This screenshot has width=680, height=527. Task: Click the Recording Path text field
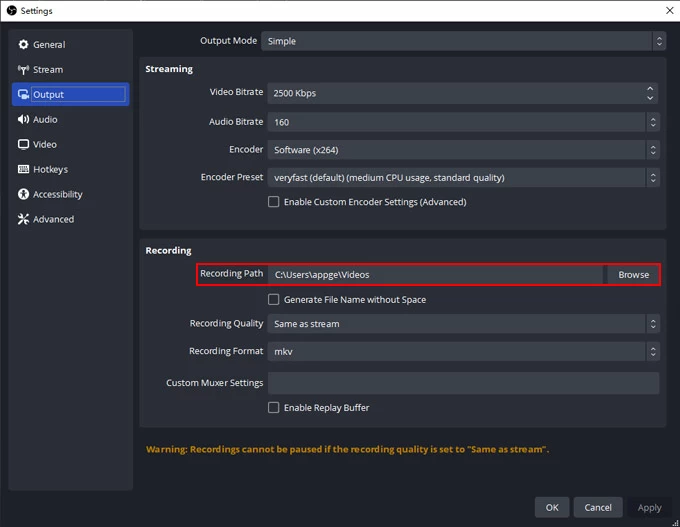[435, 275]
